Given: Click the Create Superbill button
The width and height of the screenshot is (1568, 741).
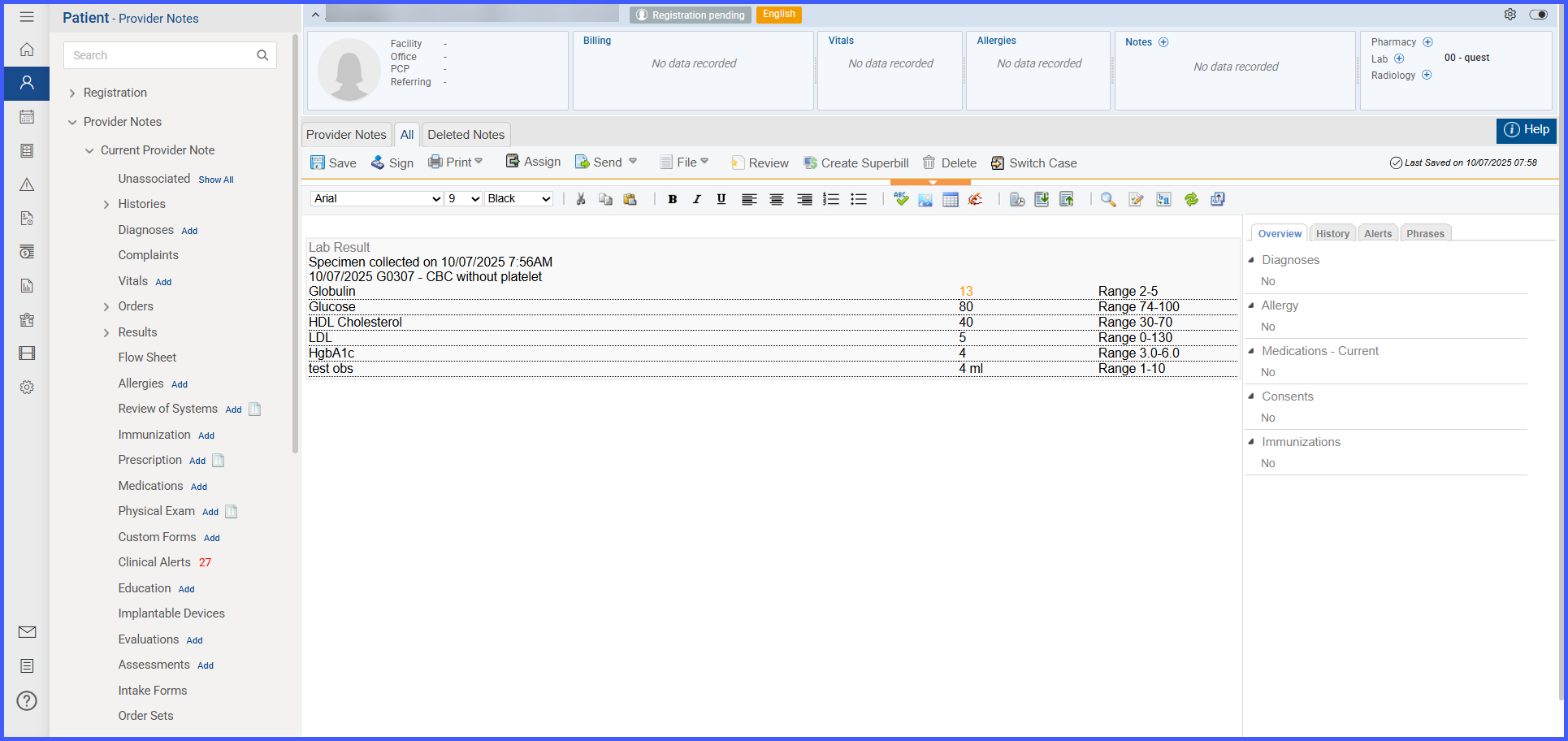Looking at the screenshot, I should [856, 163].
